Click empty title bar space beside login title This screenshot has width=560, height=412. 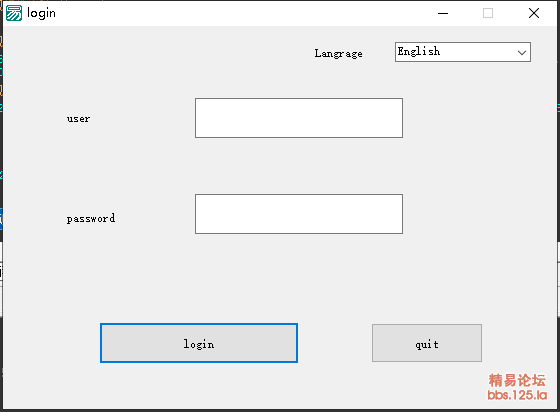coord(243,13)
